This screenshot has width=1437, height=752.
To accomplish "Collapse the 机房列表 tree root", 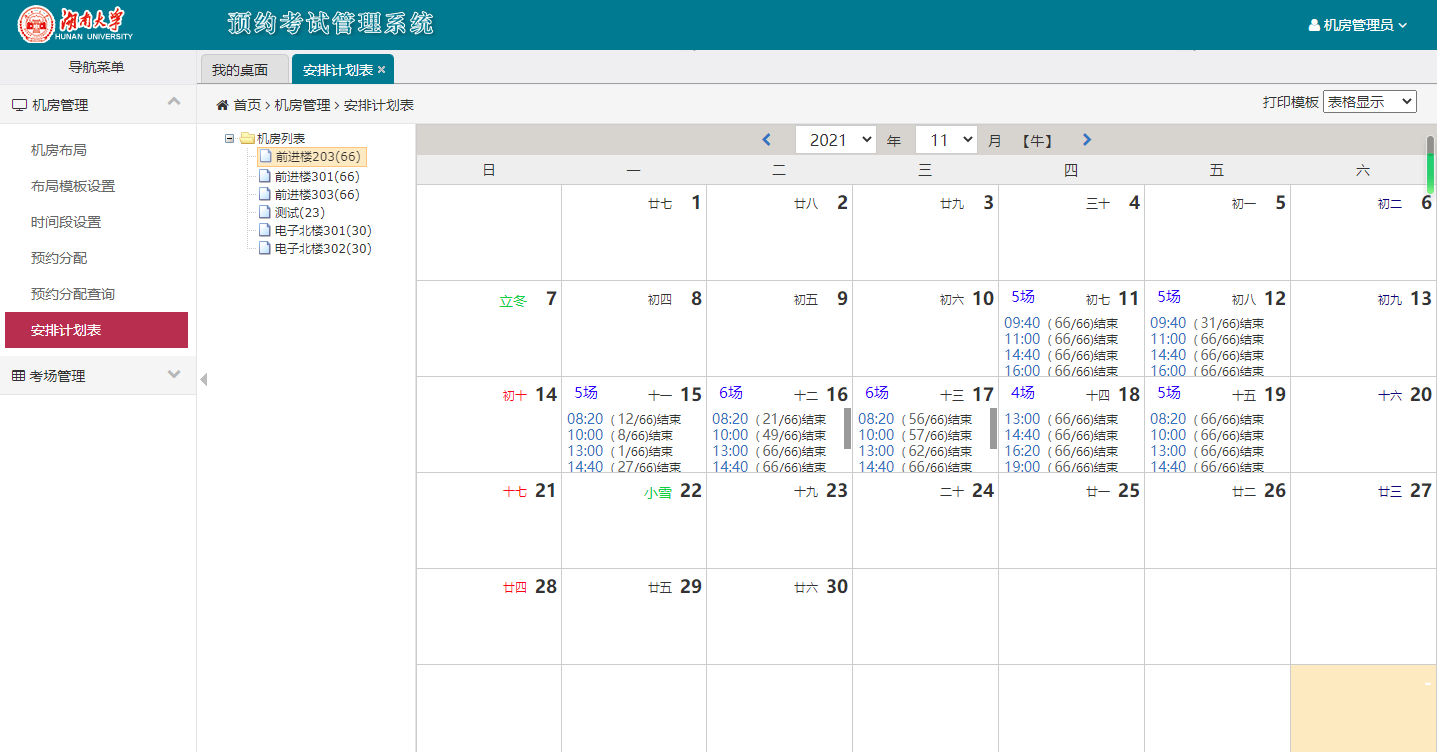I will (230, 139).
